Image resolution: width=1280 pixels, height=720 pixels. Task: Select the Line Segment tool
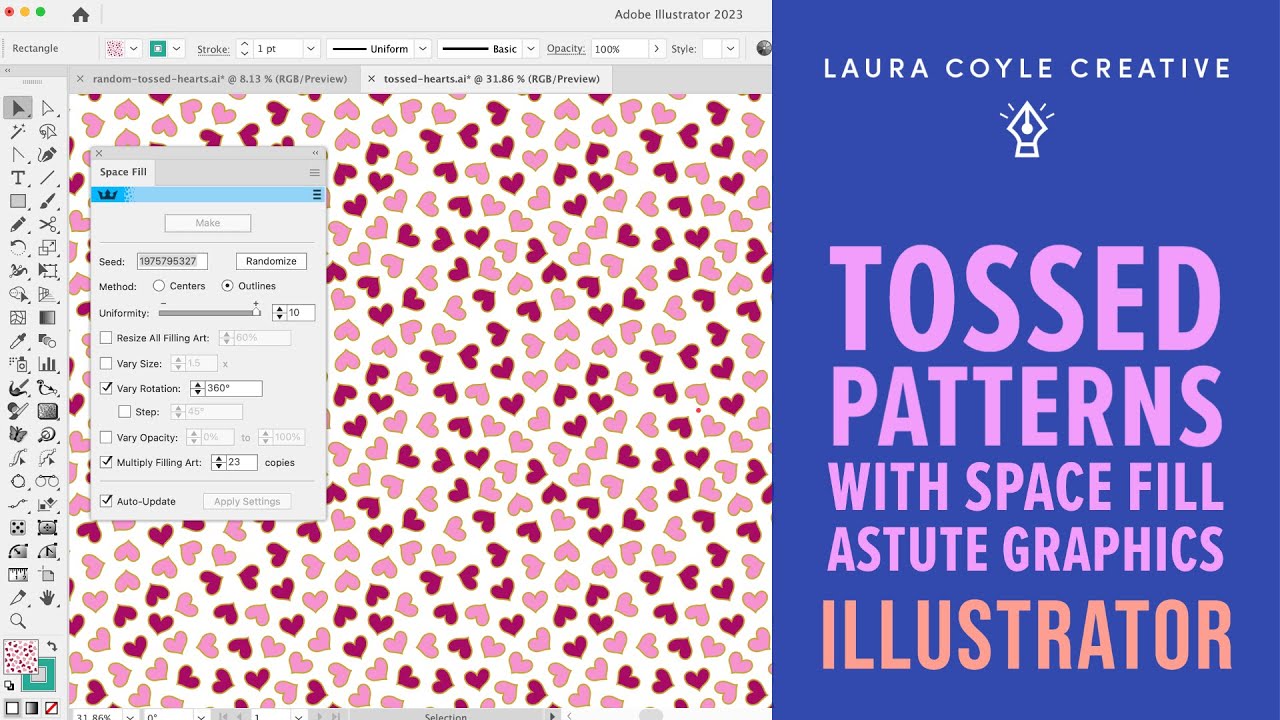point(47,178)
